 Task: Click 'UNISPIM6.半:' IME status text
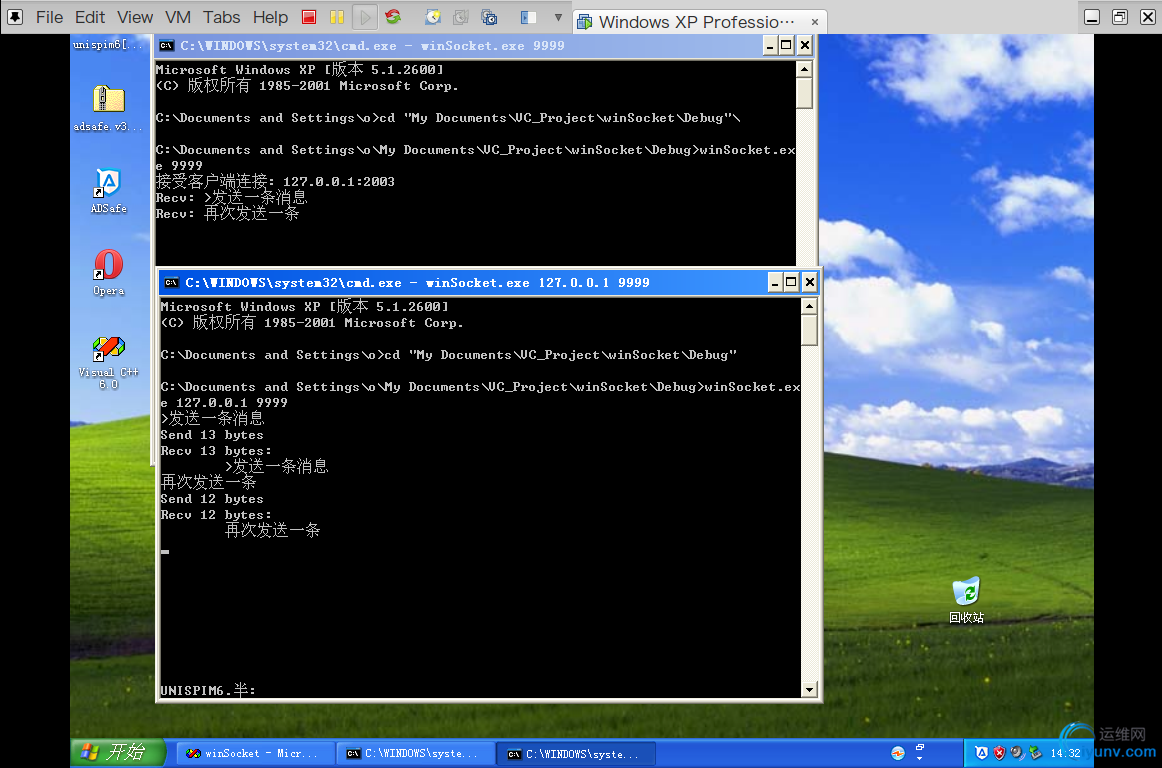tap(208, 690)
